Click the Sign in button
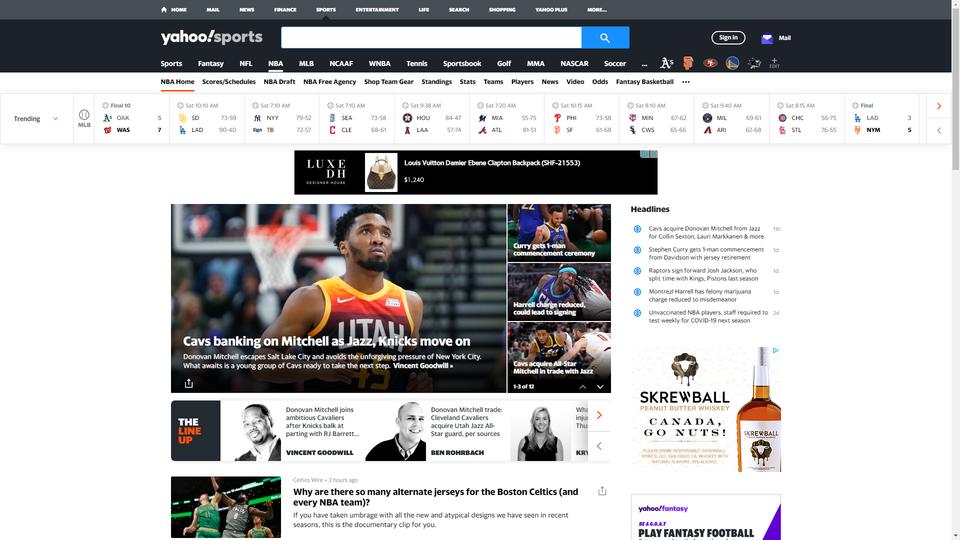 (x=728, y=37)
